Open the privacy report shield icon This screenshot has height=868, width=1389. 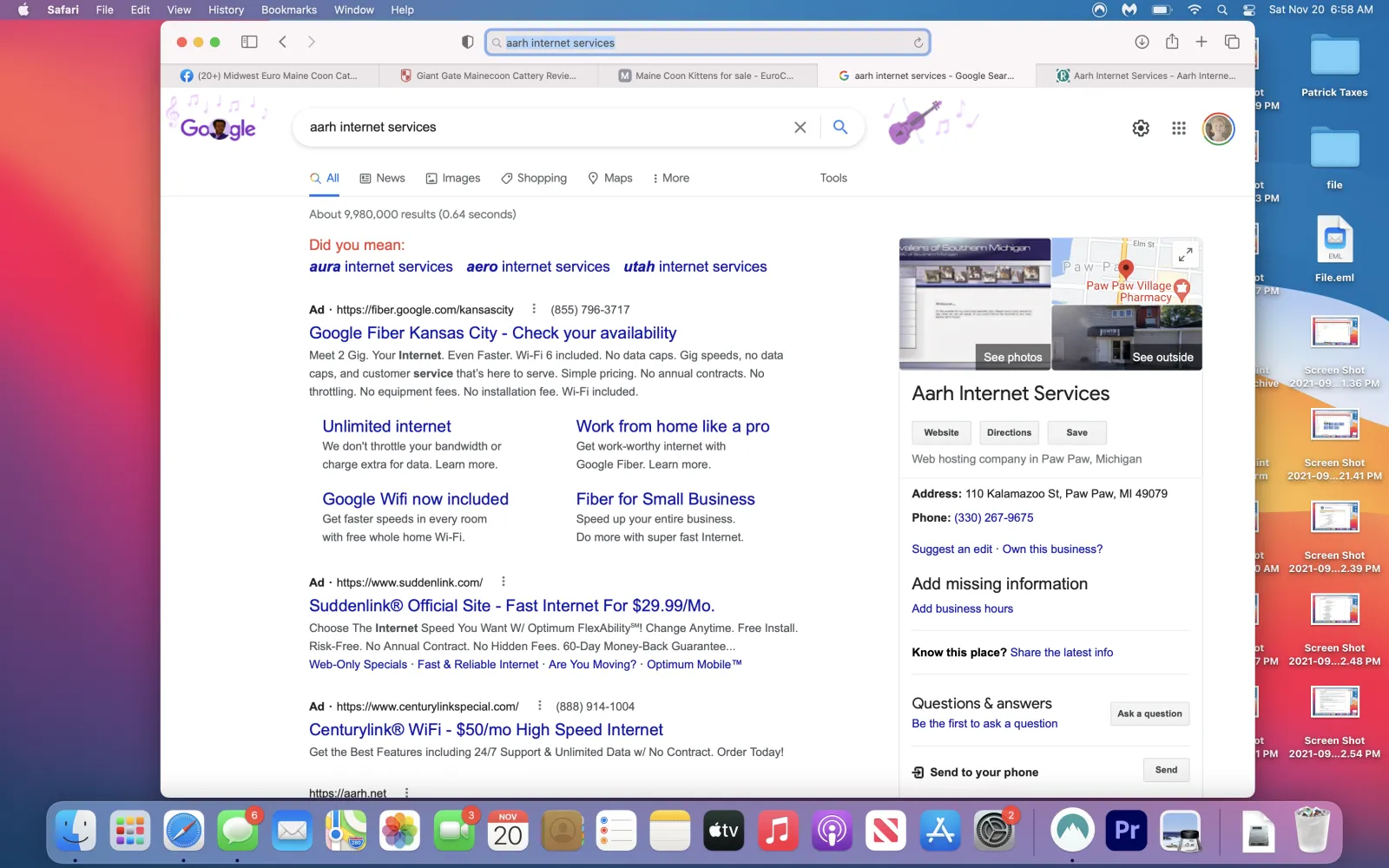(x=467, y=42)
